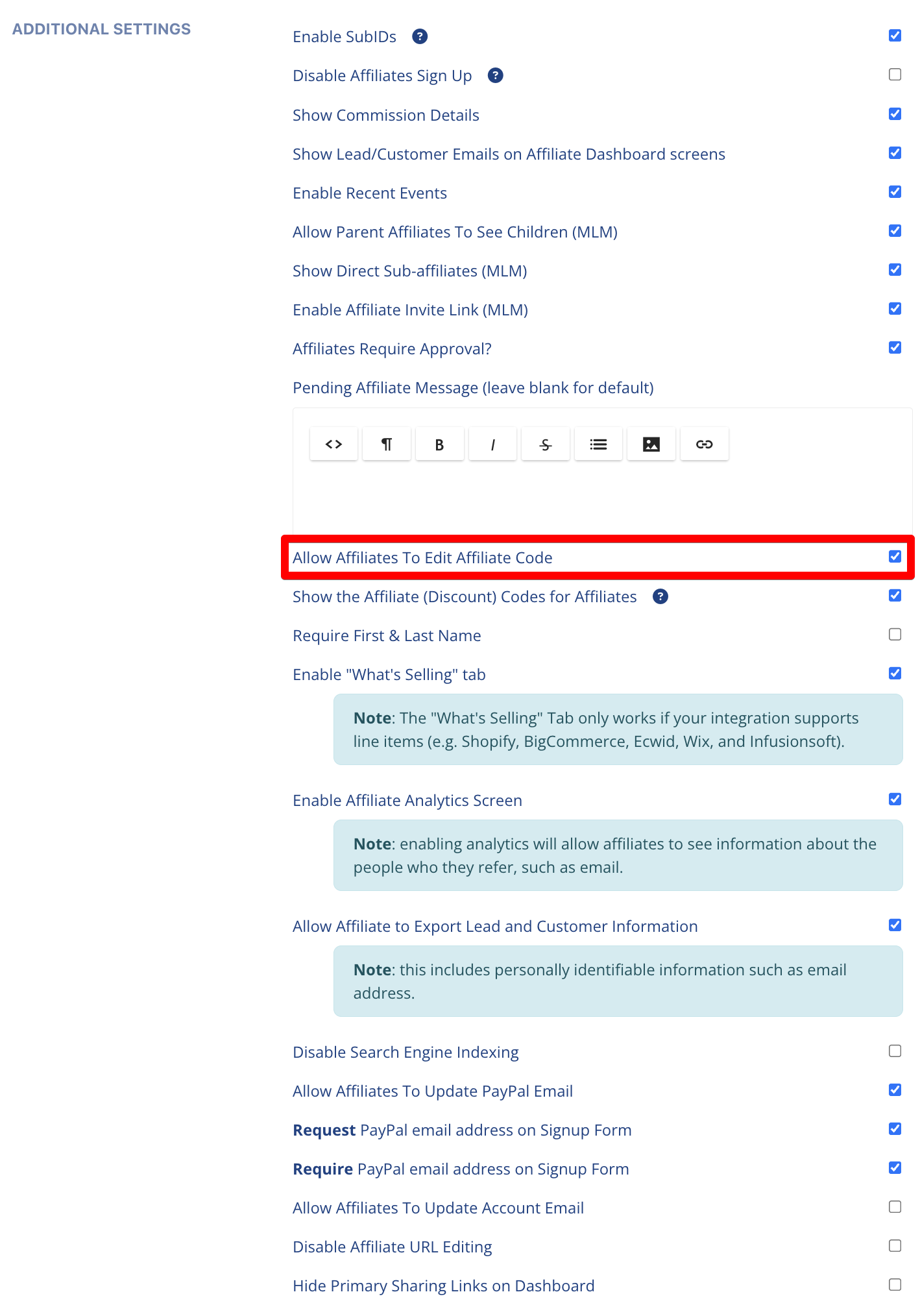
Task: Uncheck Affiliates Require Approval checkbox
Action: [895, 348]
